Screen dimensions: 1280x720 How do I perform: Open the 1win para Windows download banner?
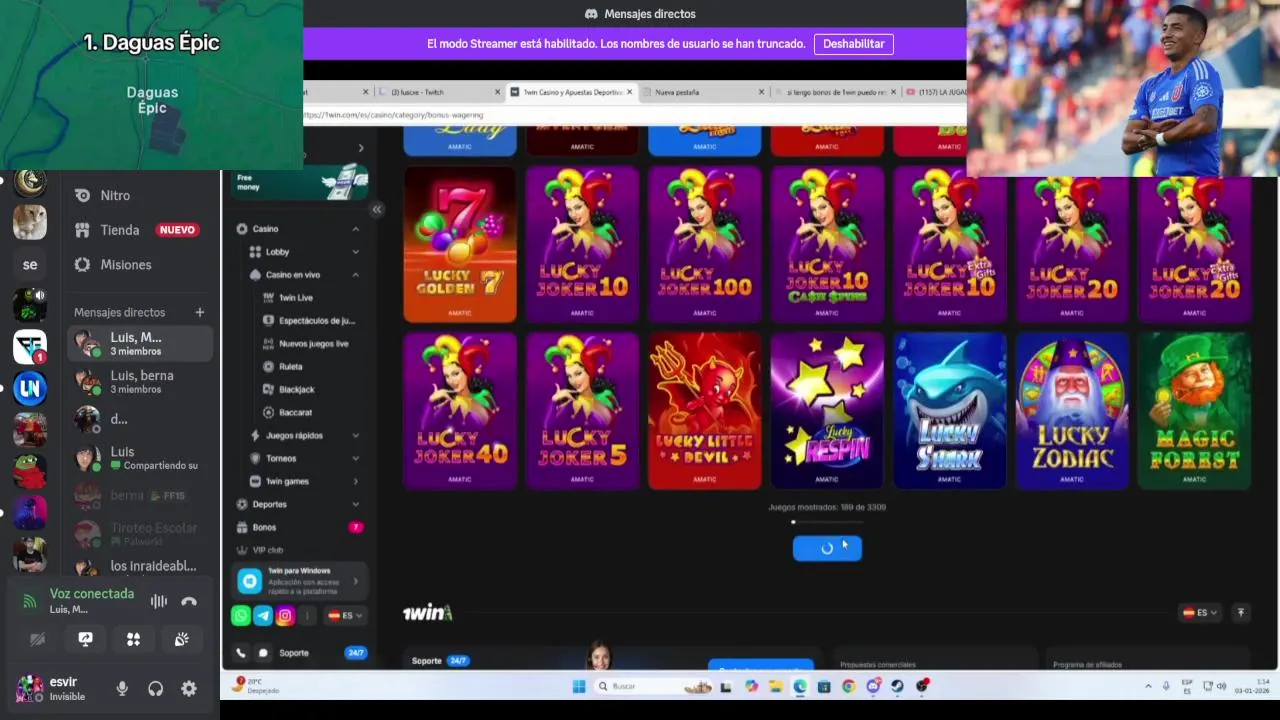tap(300, 581)
